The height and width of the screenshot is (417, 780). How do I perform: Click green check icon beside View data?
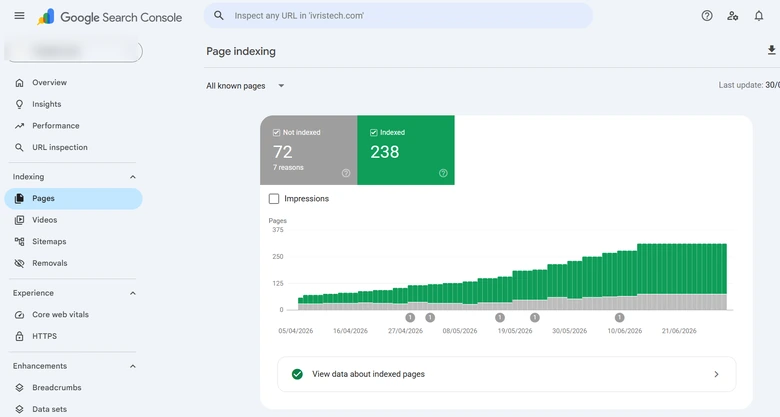[x=297, y=374]
